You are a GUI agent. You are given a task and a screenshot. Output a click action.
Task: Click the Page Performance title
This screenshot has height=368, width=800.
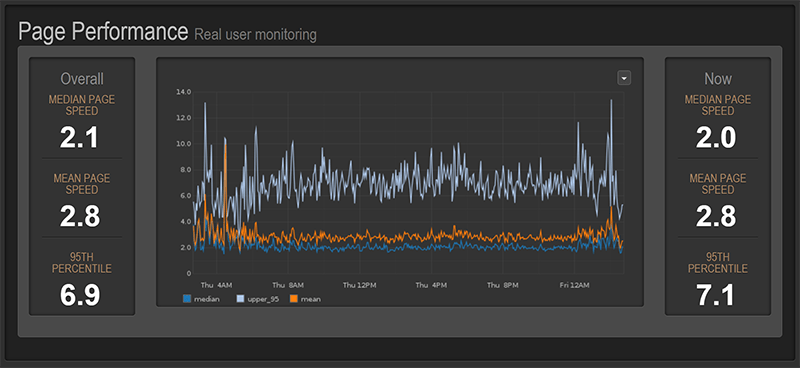pyautogui.click(x=103, y=32)
